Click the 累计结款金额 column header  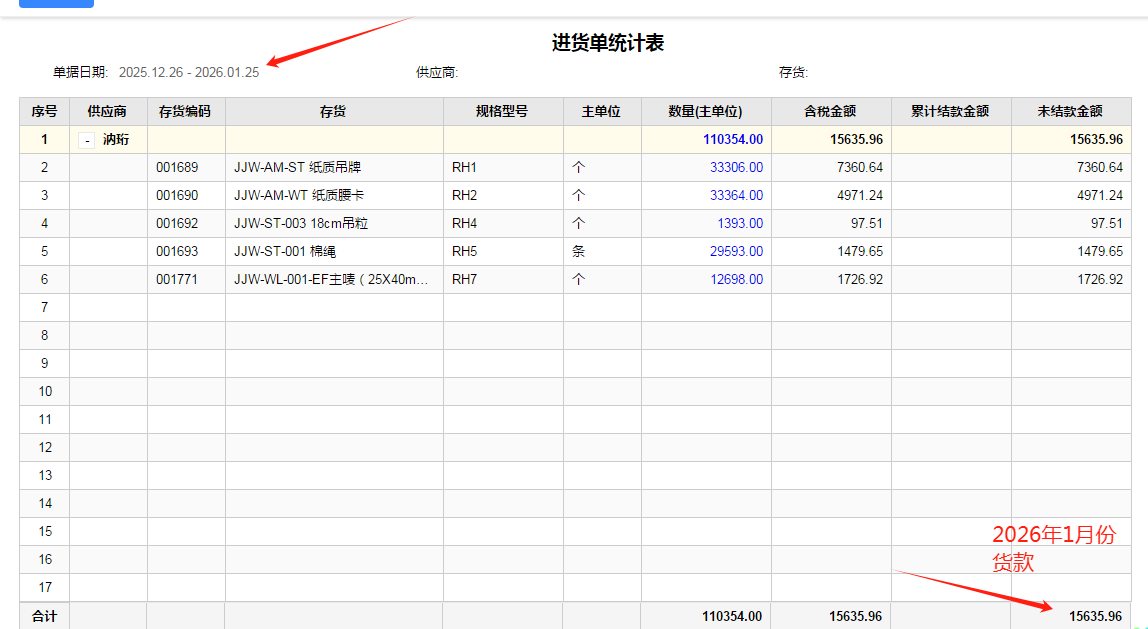950,112
